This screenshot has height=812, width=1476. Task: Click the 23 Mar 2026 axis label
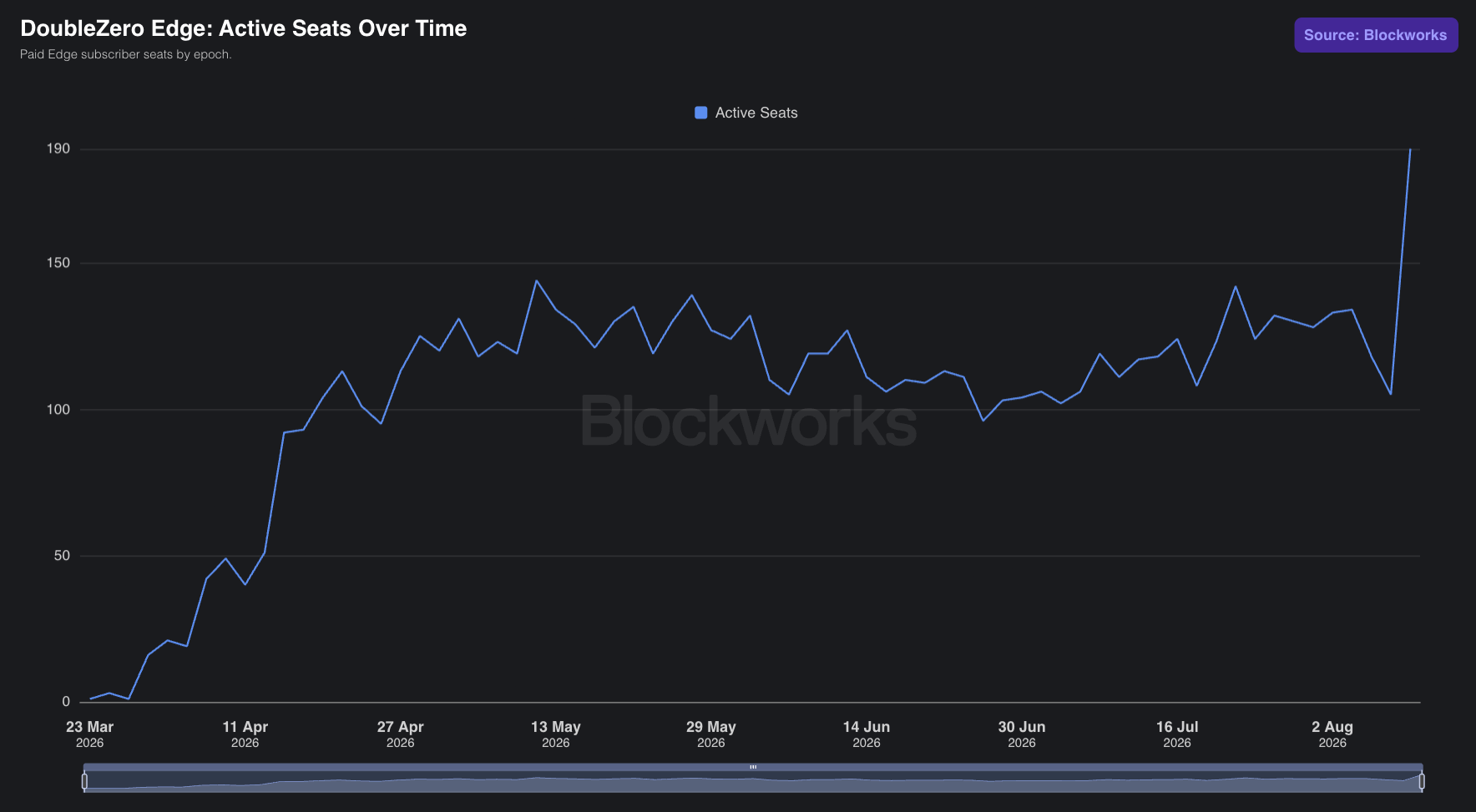(89, 734)
